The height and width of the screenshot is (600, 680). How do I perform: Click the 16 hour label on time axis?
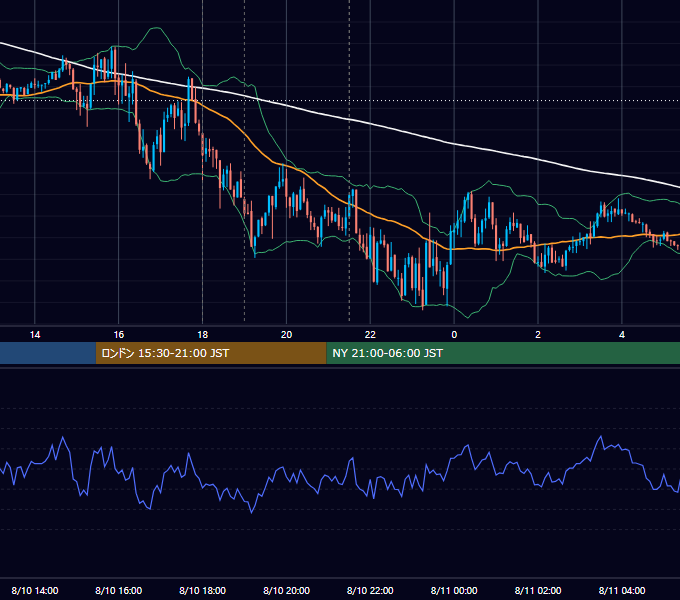click(x=118, y=335)
